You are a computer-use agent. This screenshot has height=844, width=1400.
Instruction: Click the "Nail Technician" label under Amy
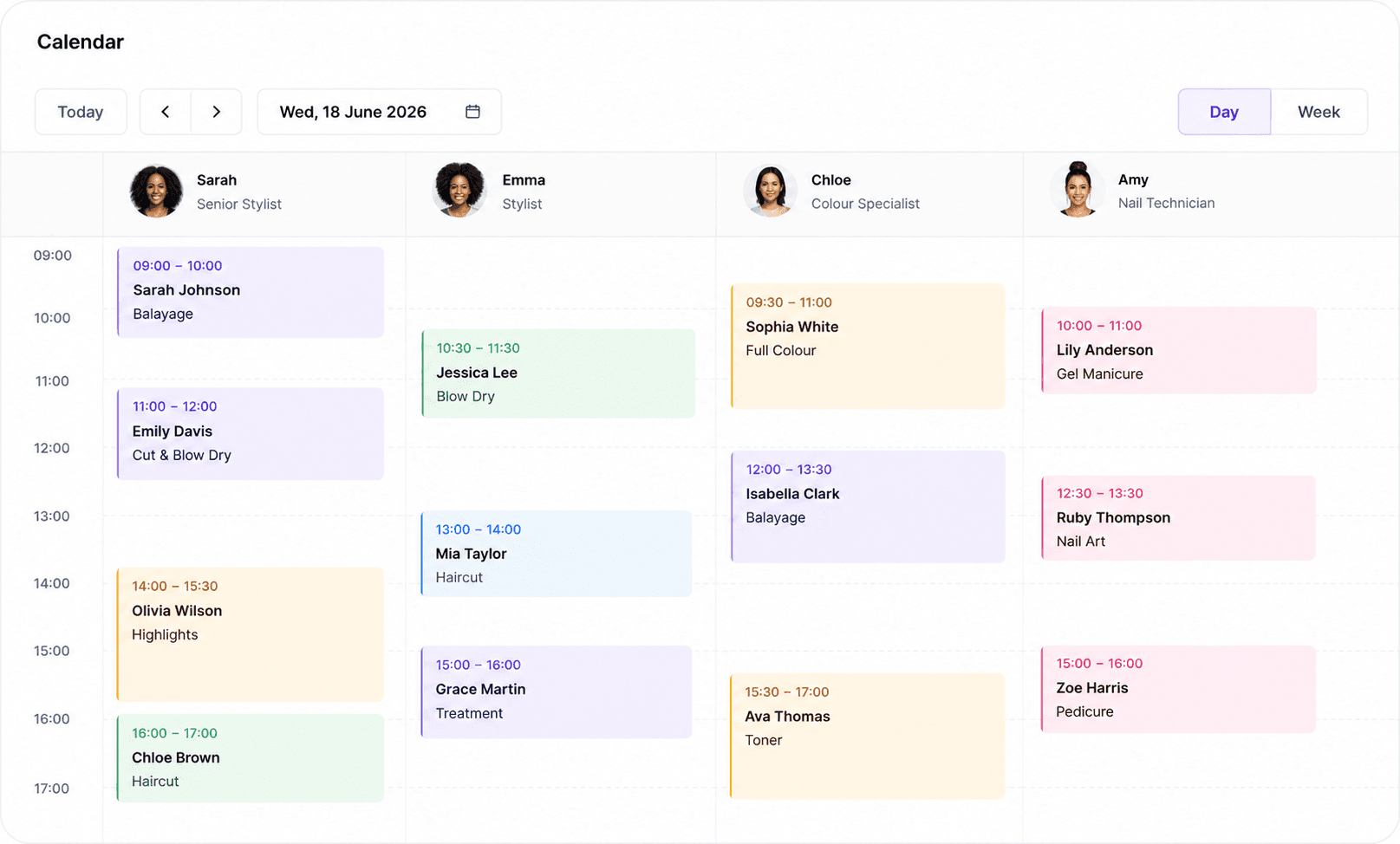(x=1166, y=203)
